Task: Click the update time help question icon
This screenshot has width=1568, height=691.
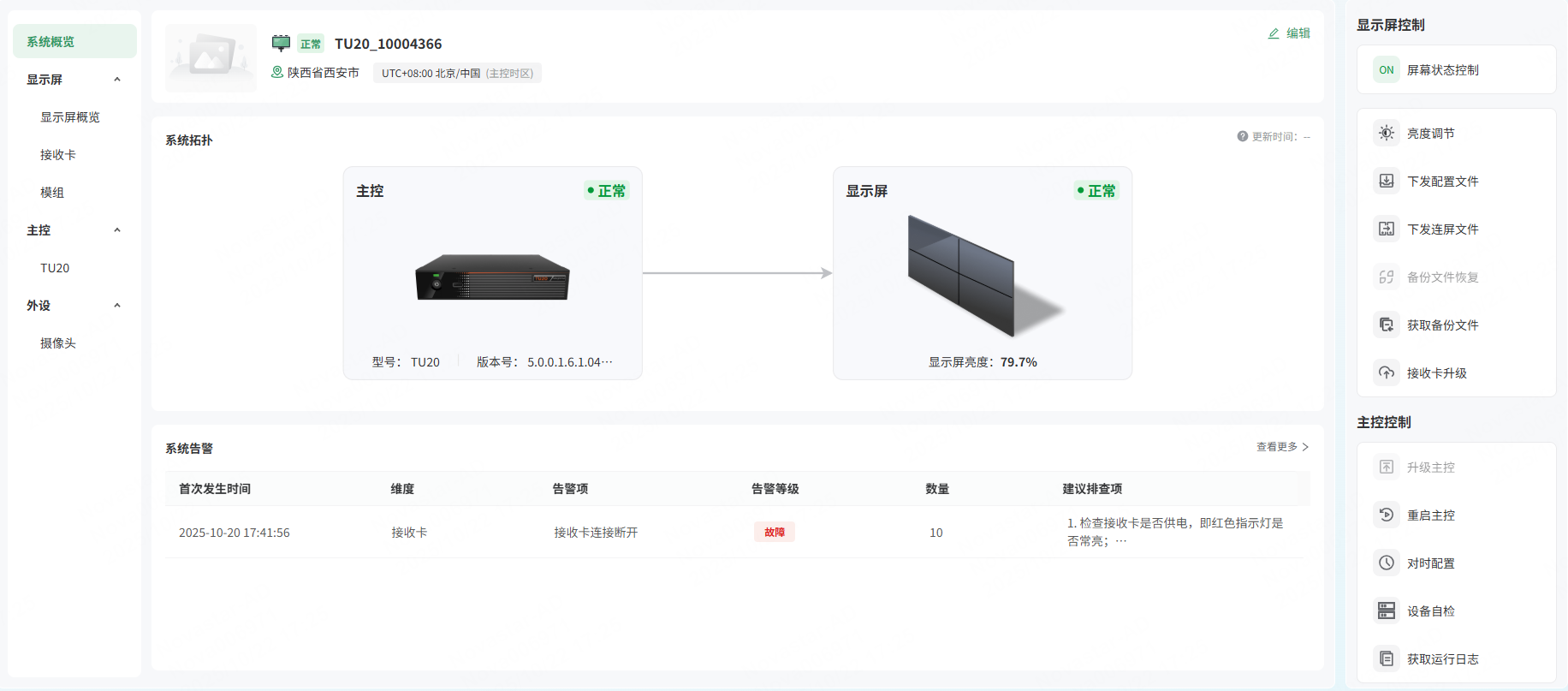Action: click(1242, 136)
